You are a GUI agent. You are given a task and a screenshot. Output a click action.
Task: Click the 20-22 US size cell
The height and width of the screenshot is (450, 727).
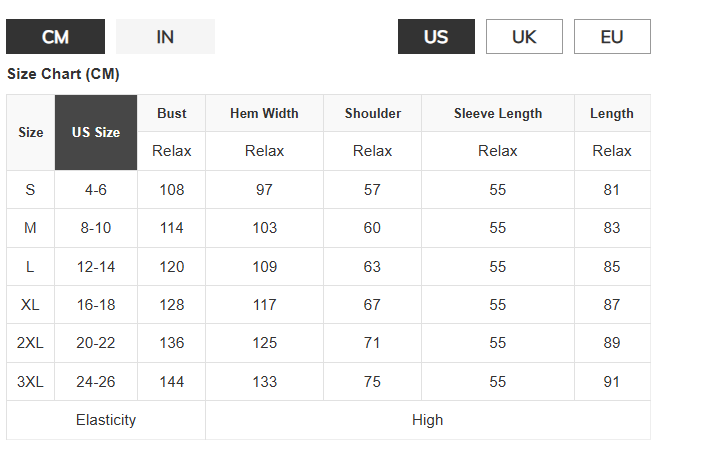point(96,343)
